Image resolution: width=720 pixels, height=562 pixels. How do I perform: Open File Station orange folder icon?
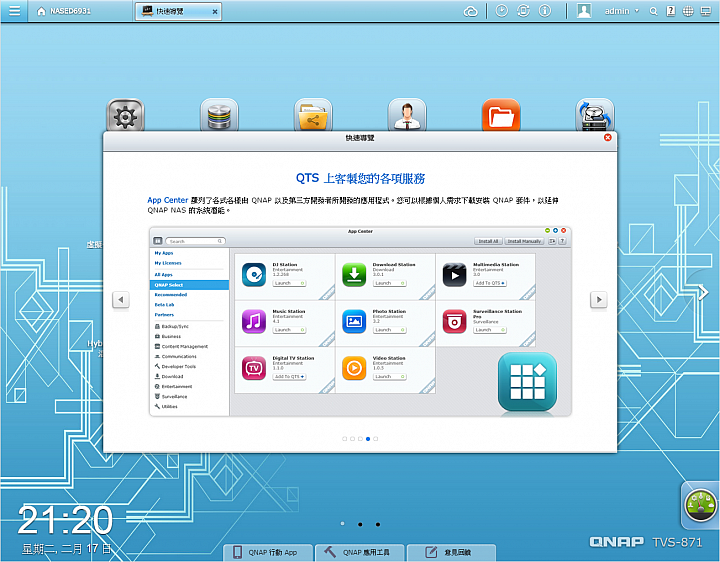pyautogui.click(x=501, y=115)
